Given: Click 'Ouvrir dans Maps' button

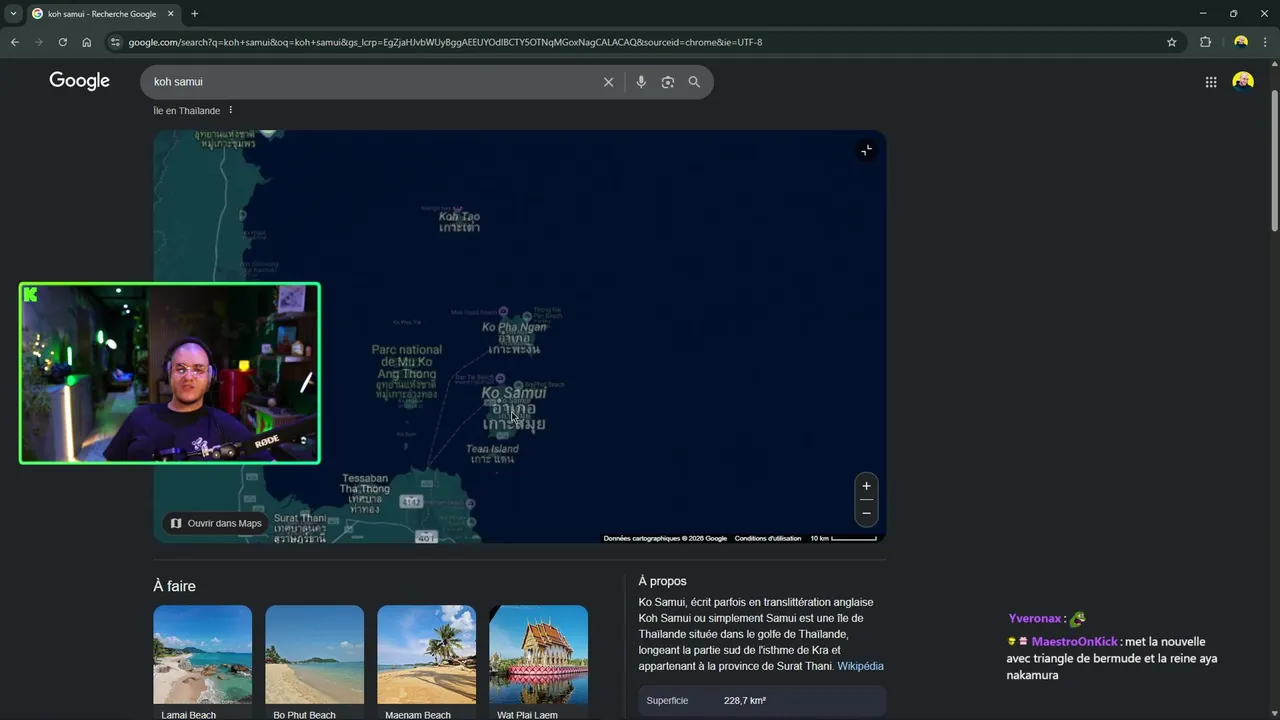Looking at the screenshot, I should point(216,523).
